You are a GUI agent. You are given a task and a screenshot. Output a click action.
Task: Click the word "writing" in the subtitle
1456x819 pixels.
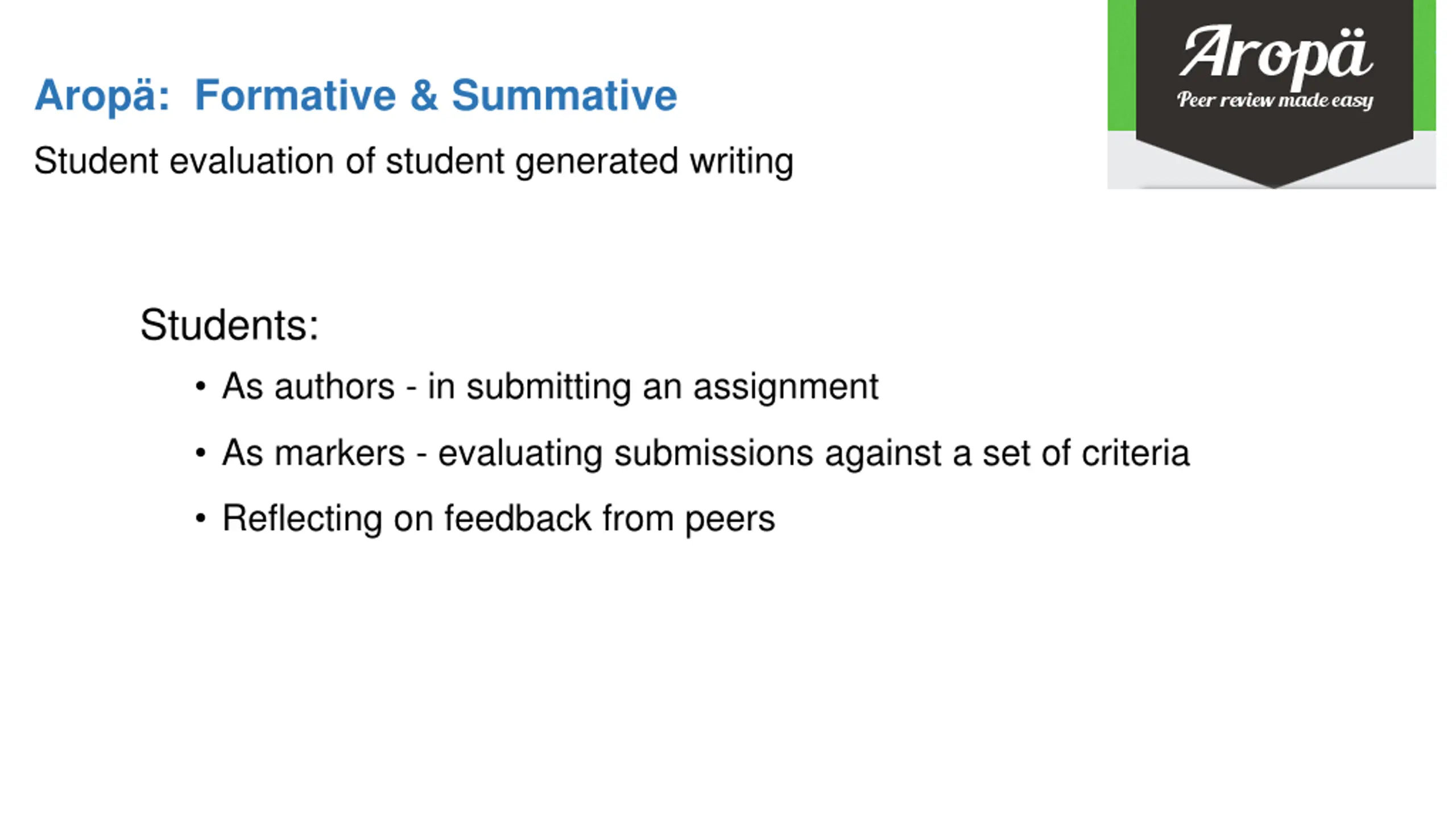tap(741, 162)
